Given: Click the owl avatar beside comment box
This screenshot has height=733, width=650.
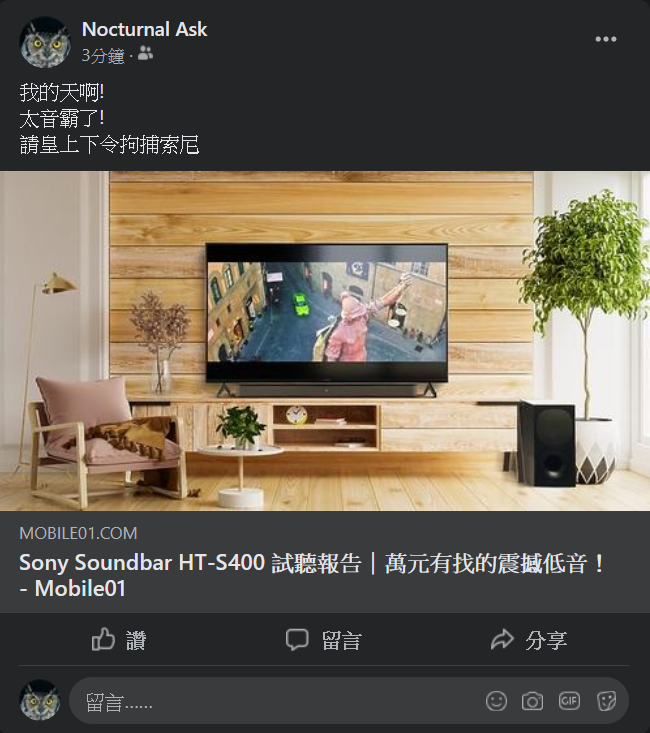Looking at the screenshot, I should point(40,700).
